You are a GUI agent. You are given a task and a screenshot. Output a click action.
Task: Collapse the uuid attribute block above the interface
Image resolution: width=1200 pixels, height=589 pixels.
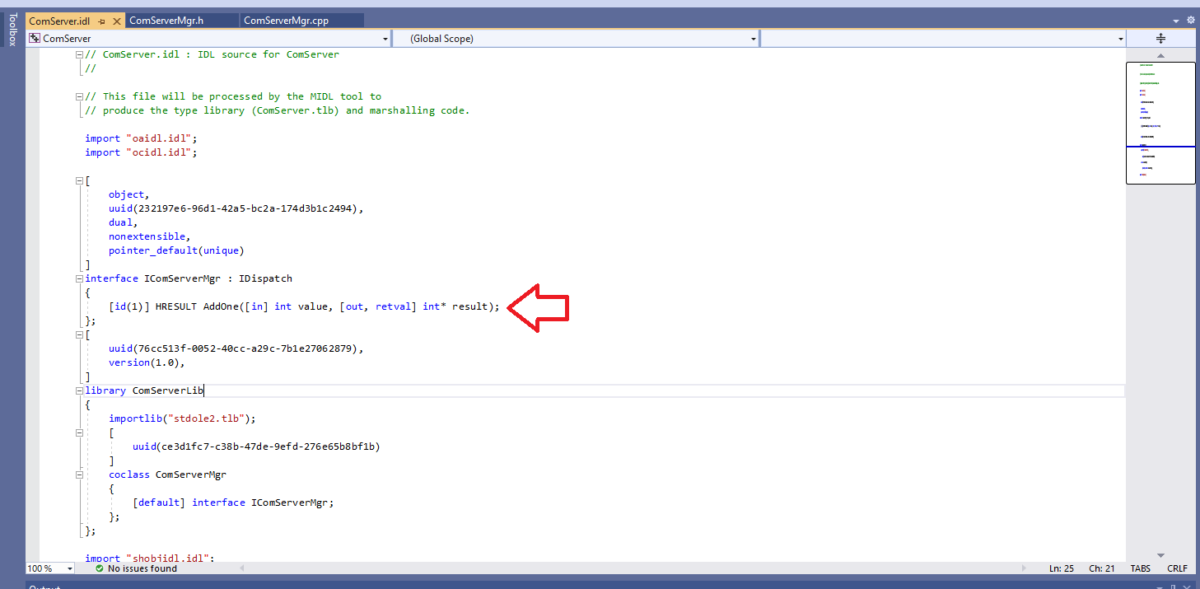point(78,180)
